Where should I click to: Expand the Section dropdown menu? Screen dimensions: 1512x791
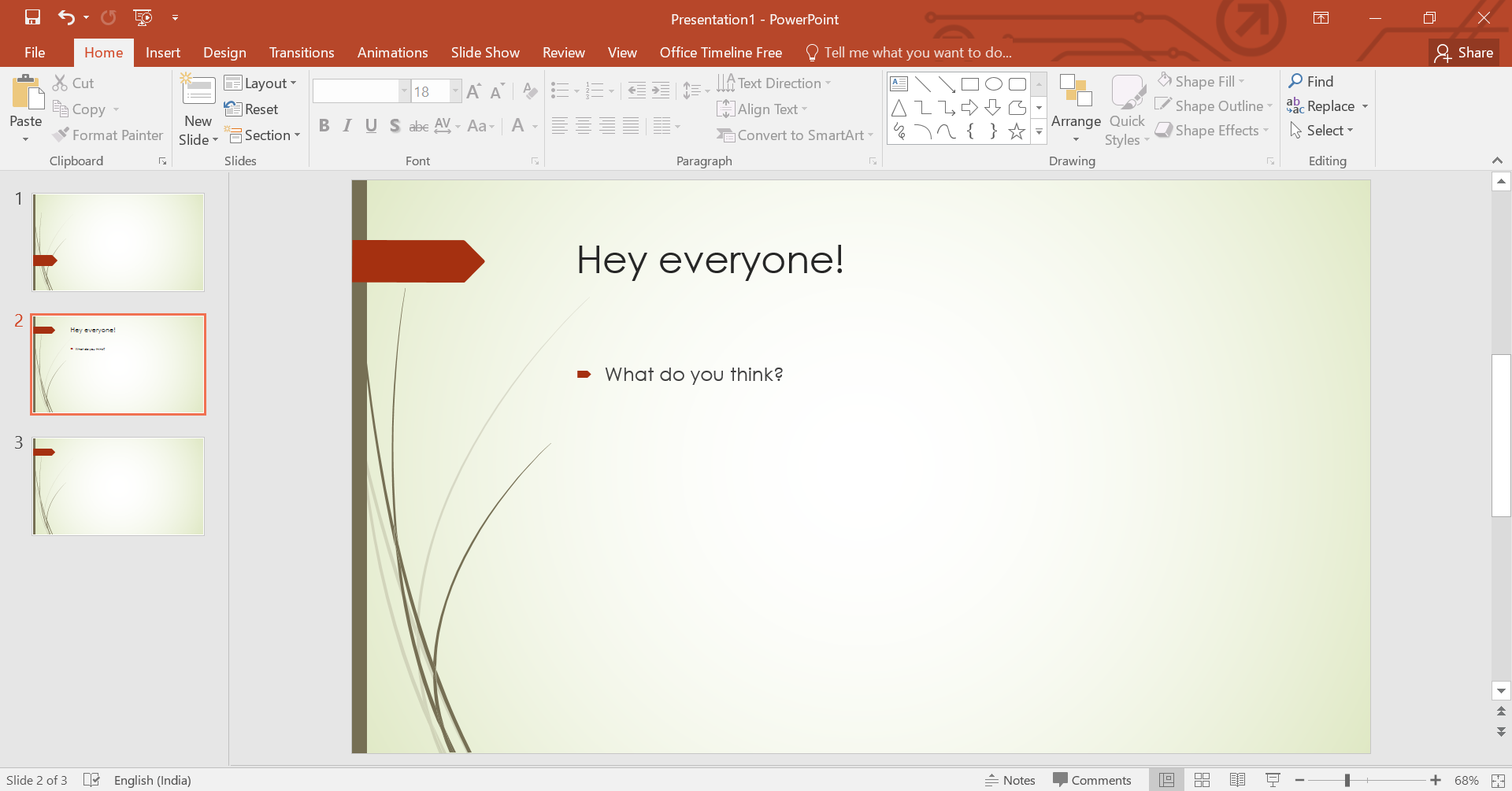(x=265, y=135)
